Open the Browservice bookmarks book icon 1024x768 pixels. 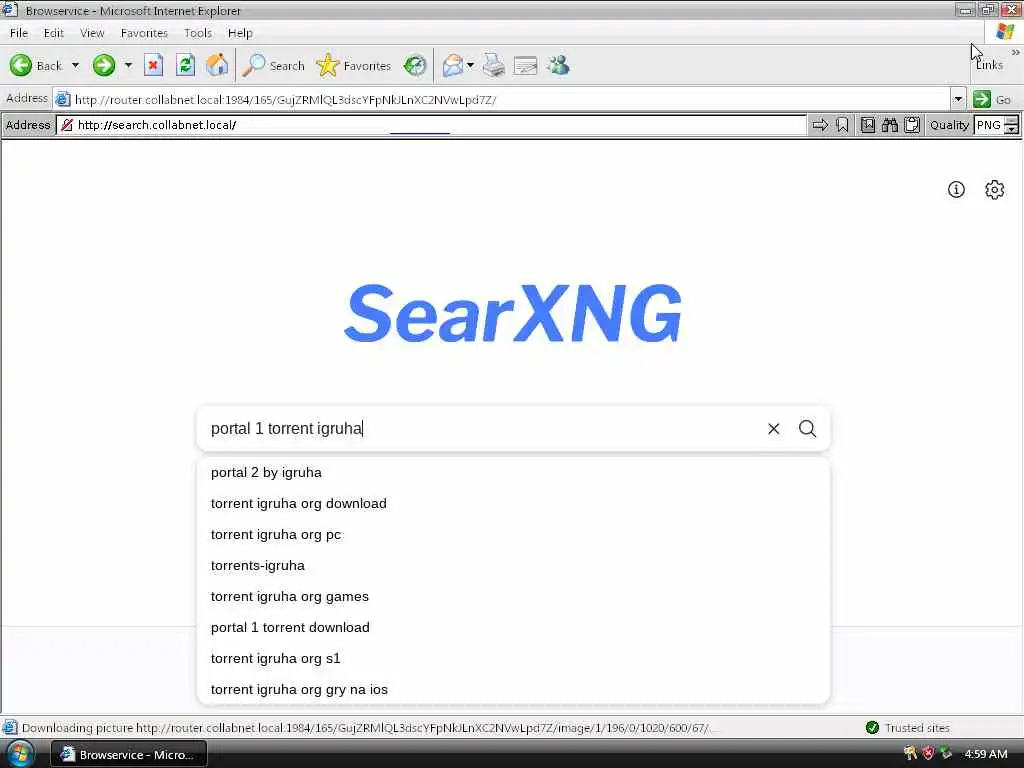click(868, 125)
